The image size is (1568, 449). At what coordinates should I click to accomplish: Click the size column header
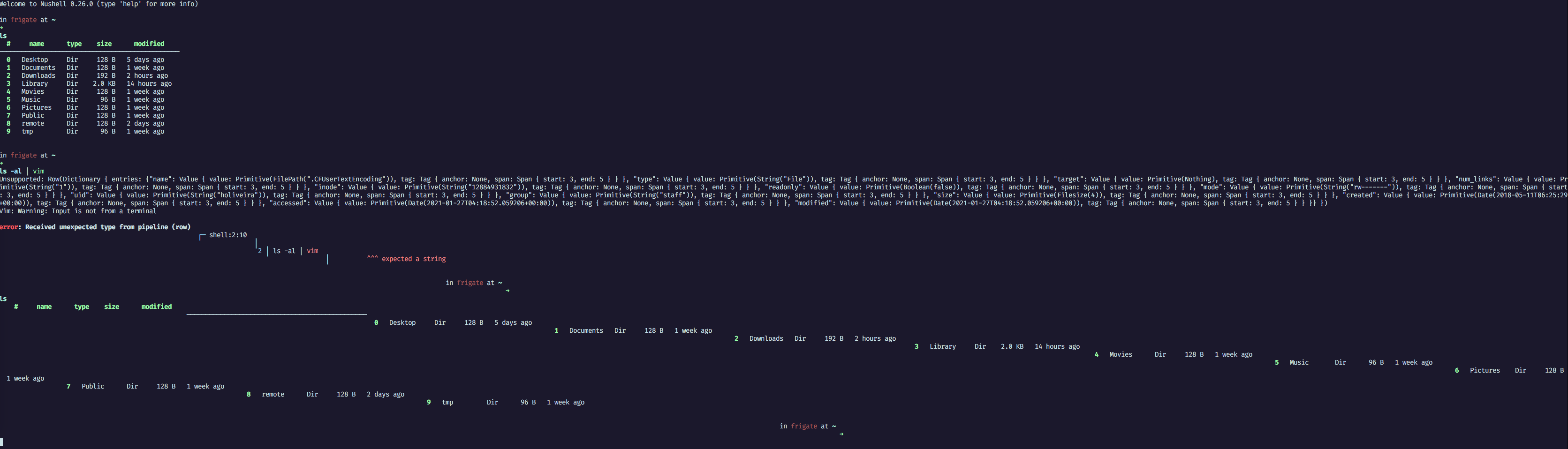coord(104,43)
